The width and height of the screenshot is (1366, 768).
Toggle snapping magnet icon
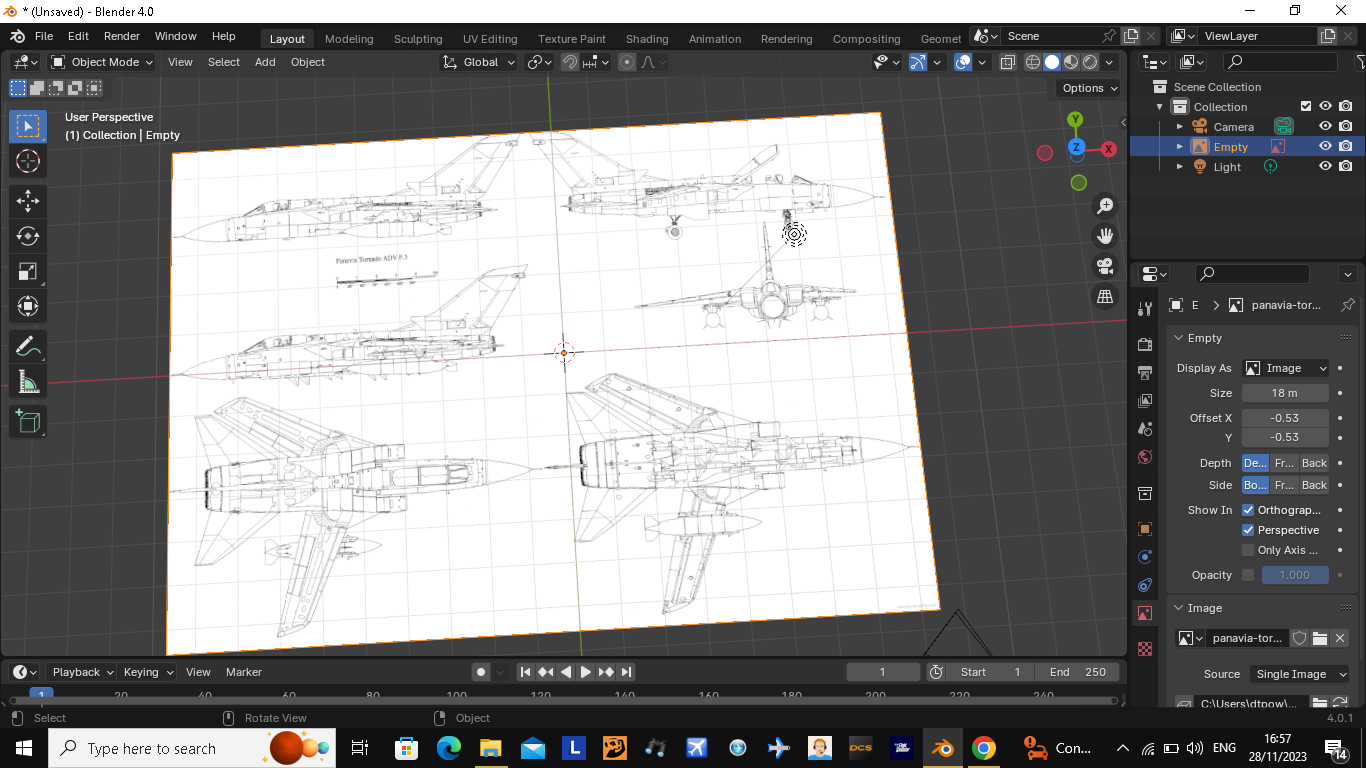click(570, 62)
